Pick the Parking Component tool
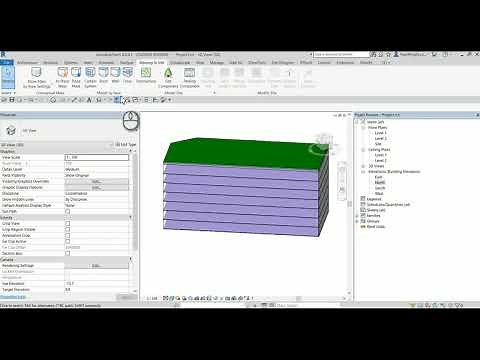 pos(189,77)
